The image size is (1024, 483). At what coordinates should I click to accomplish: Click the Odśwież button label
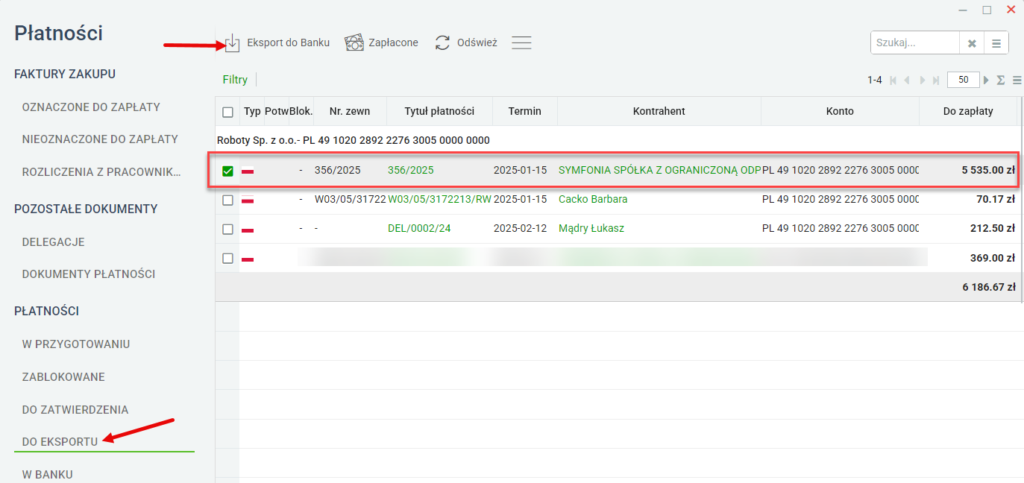(477, 43)
